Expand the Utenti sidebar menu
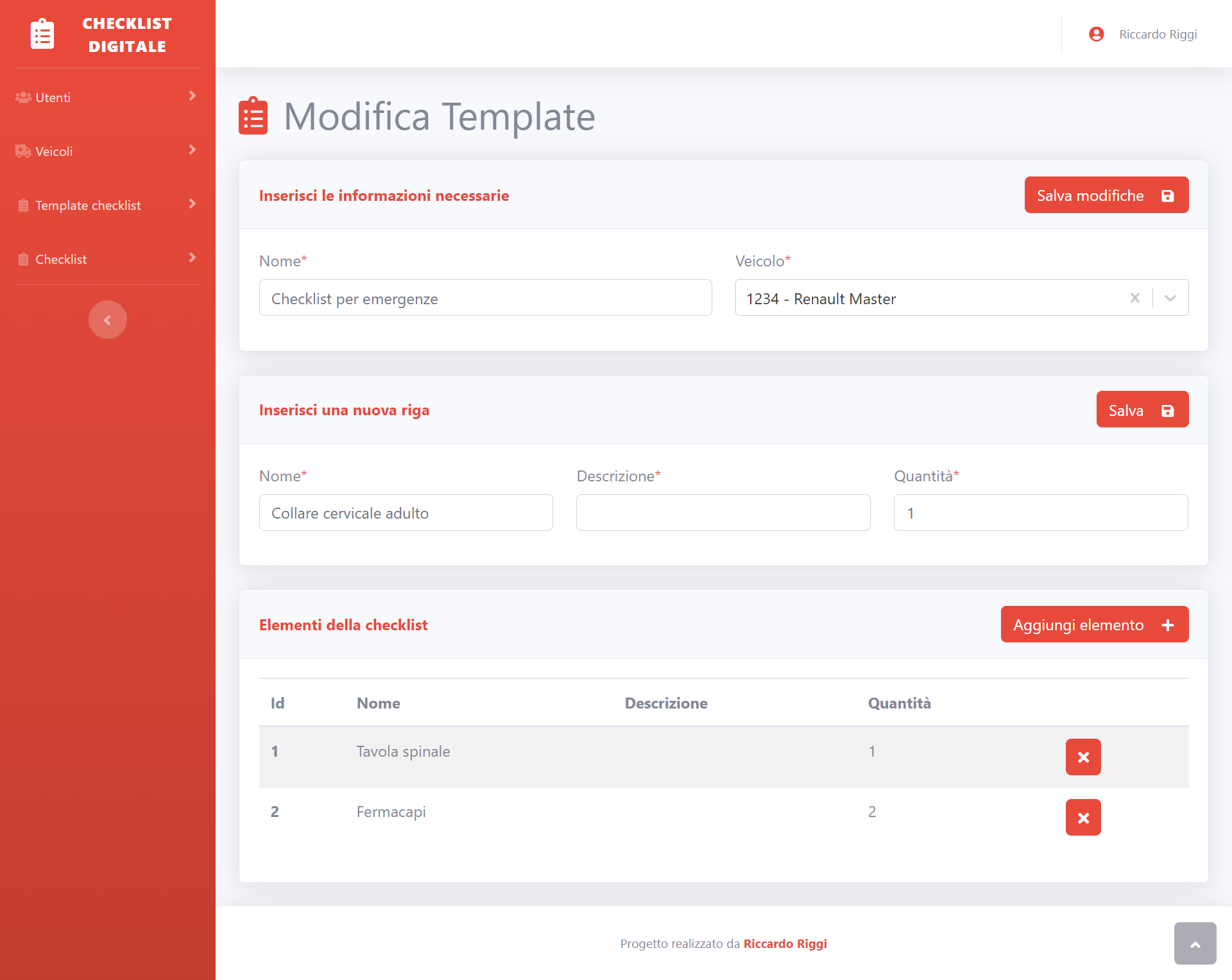The image size is (1232, 980). coord(107,98)
